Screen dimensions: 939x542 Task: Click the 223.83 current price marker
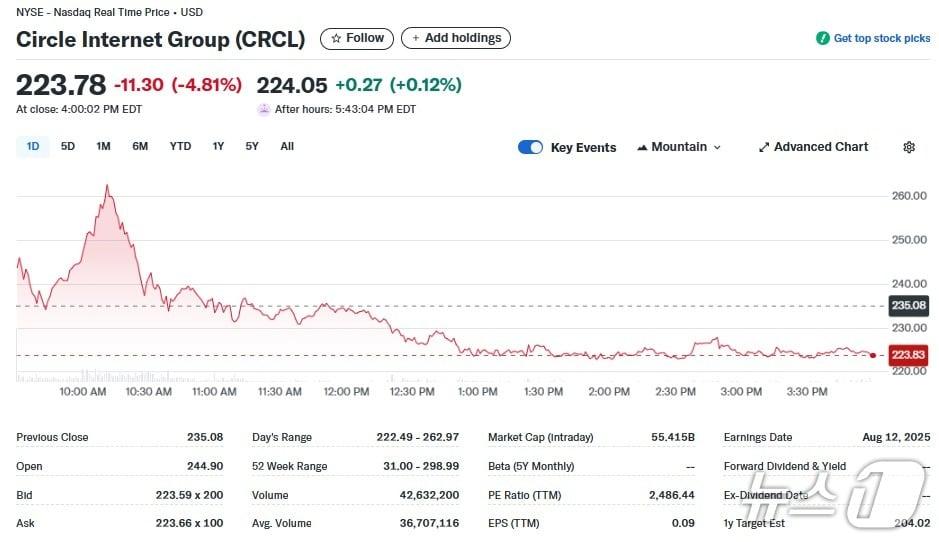(x=908, y=355)
